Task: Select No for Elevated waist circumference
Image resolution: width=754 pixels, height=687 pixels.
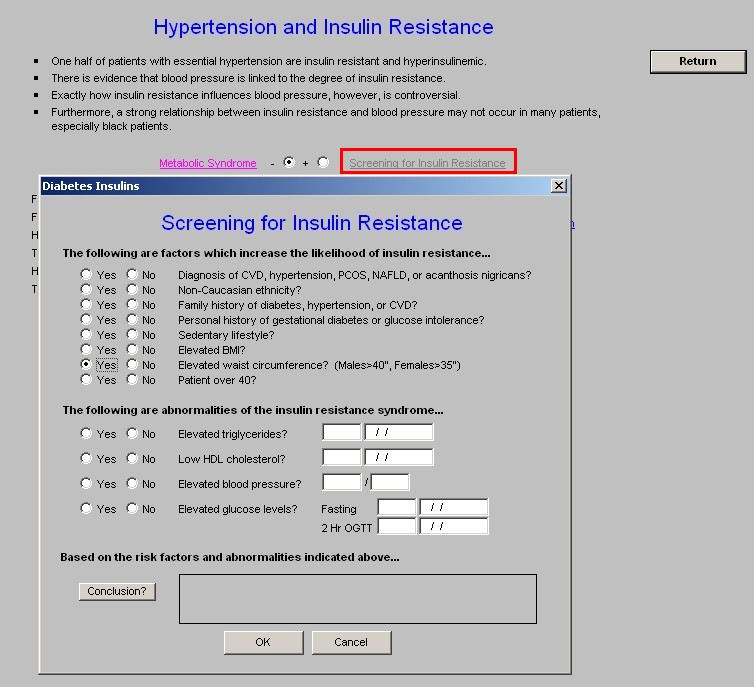Action: 132,364
